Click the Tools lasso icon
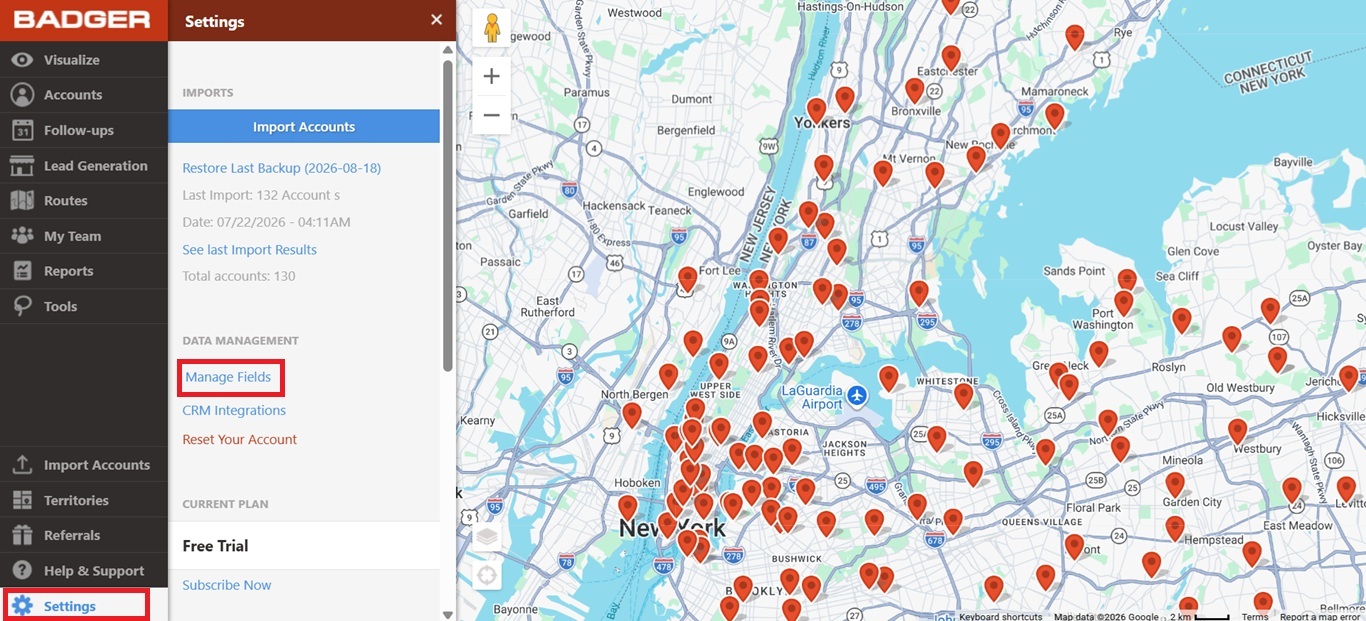The width and height of the screenshot is (1366, 621). (22, 306)
